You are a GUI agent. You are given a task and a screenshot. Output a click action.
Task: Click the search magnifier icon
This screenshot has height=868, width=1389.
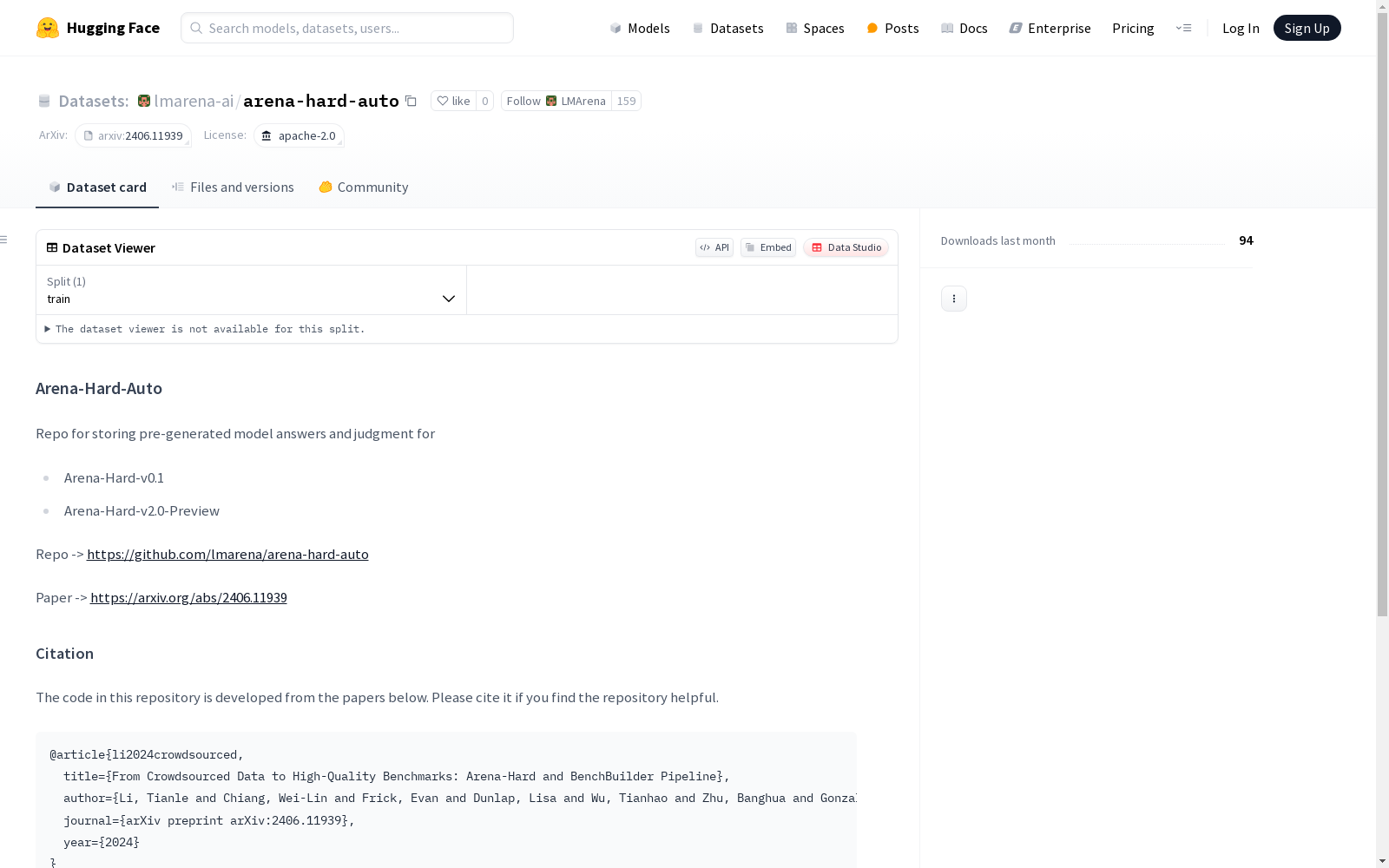(x=196, y=28)
